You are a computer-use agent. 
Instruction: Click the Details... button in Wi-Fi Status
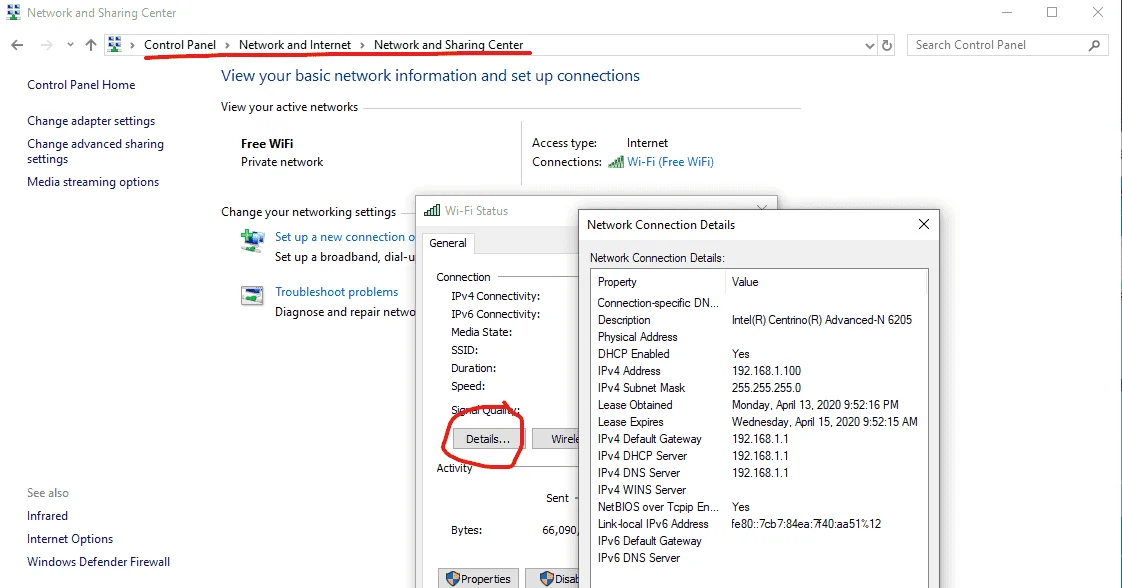tap(488, 439)
